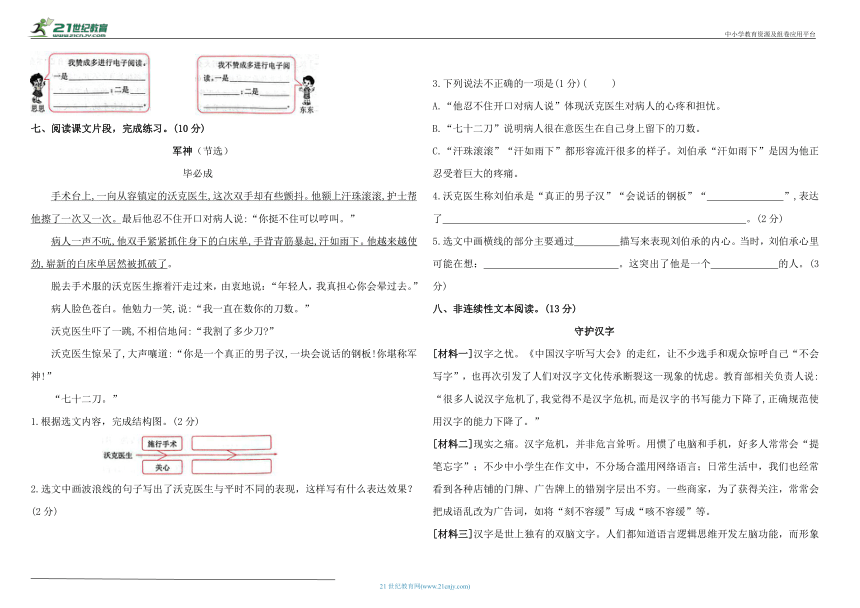
Task: Select header text 中小学教育资源及组卷应用平台
Action: 770,34
